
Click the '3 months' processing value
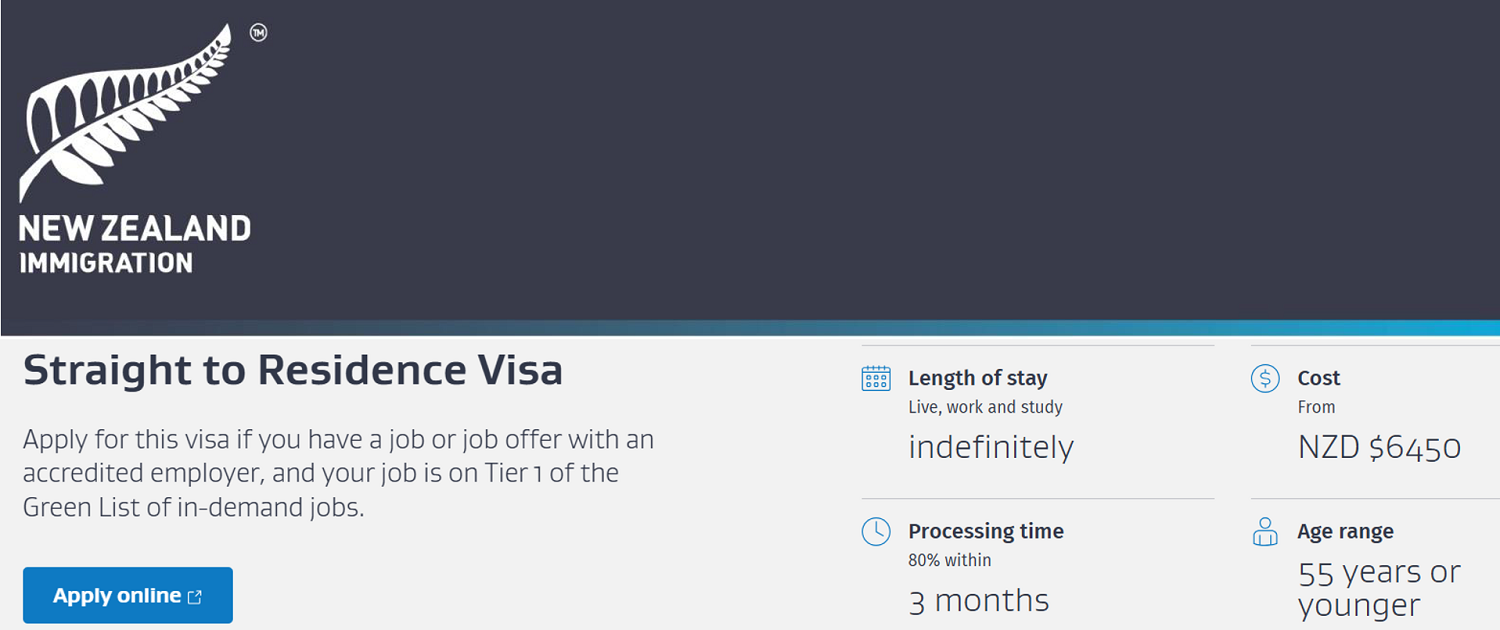pyautogui.click(x=979, y=600)
